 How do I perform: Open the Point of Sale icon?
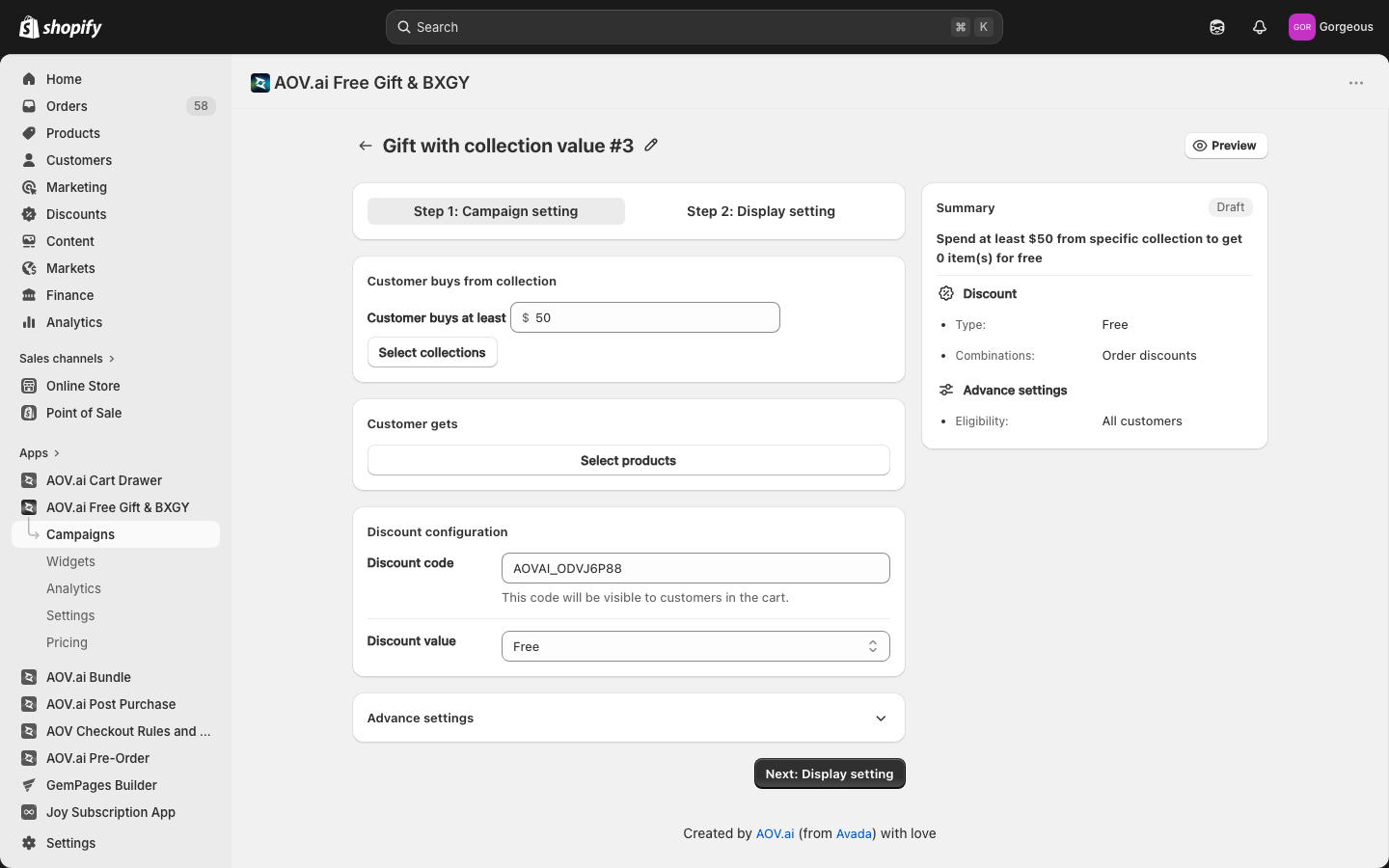pos(29,413)
